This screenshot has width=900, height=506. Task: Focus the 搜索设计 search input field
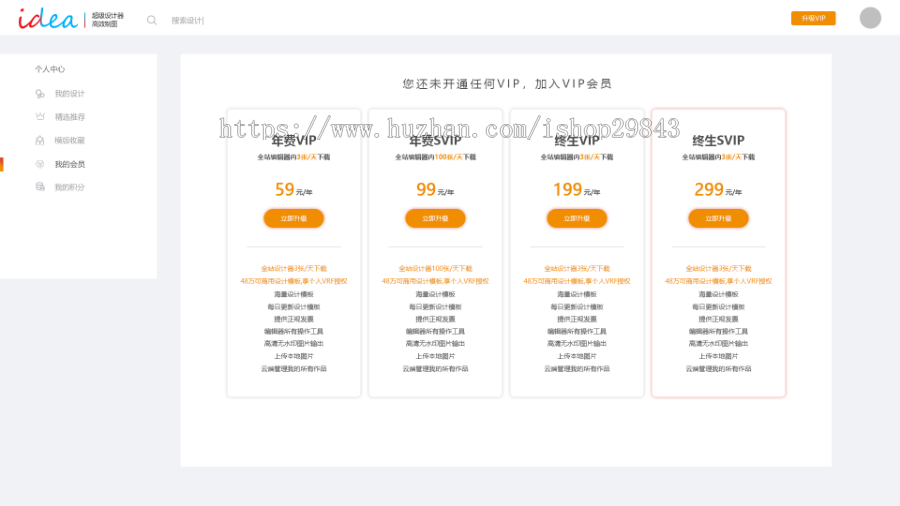click(x=210, y=20)
